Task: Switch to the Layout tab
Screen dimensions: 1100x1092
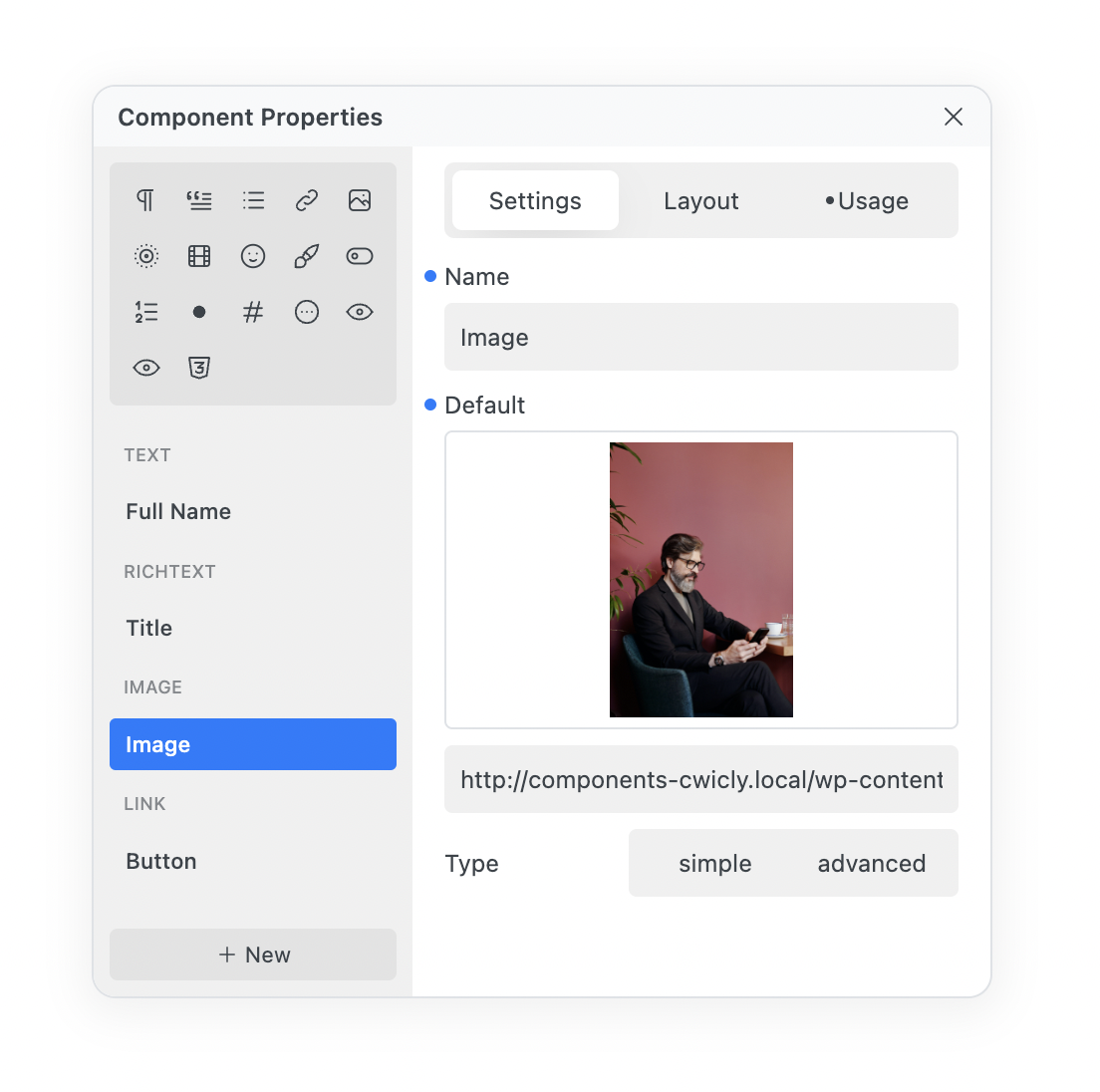Action: 700,201
